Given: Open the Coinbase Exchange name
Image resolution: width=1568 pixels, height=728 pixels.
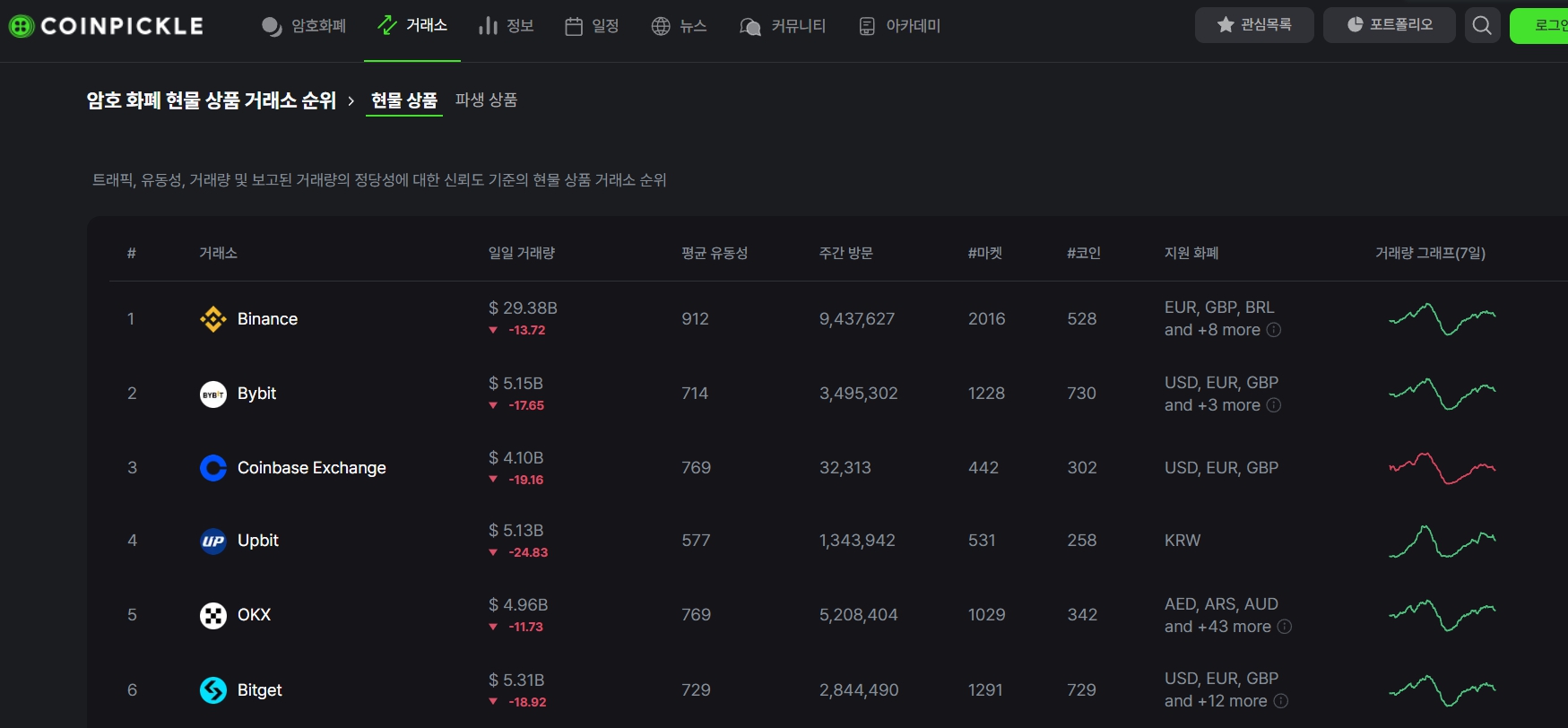Looking at the screenshot, I should (x=312, y=468).
